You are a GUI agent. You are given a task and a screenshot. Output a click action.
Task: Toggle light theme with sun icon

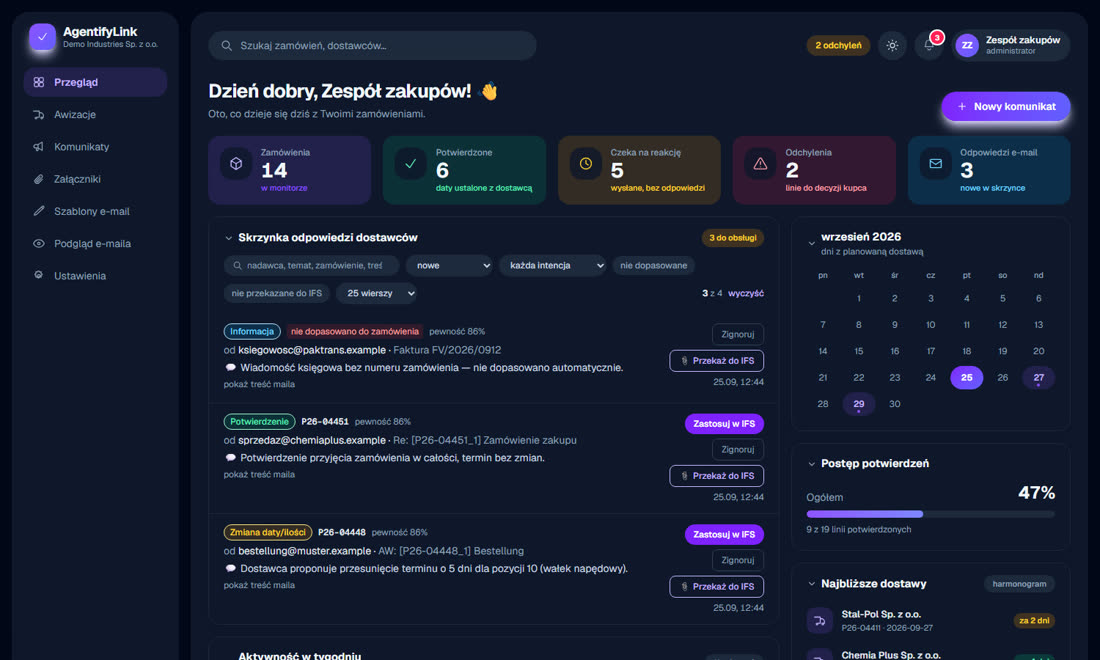[892, 46]
